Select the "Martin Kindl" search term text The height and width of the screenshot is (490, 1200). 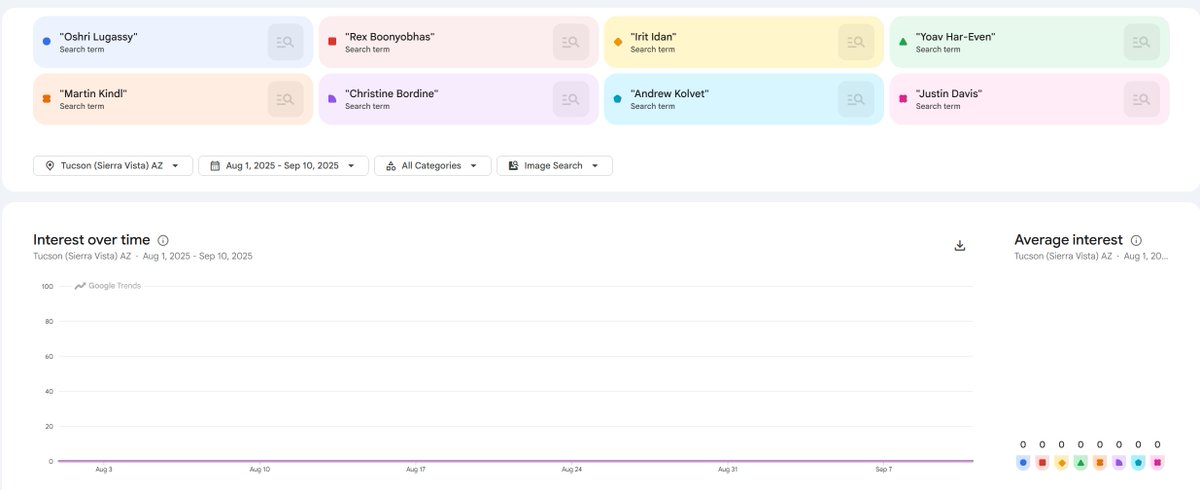click(x=93, y=94)
